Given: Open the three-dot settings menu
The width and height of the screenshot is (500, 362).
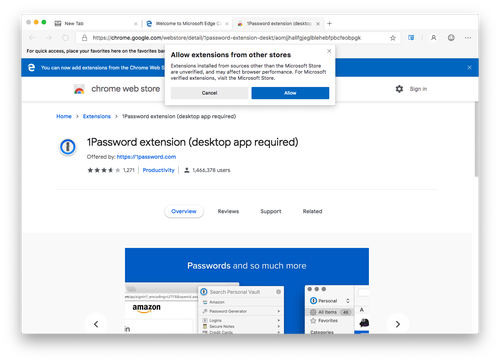Looking at the screenshot, I should click(468, 38).
